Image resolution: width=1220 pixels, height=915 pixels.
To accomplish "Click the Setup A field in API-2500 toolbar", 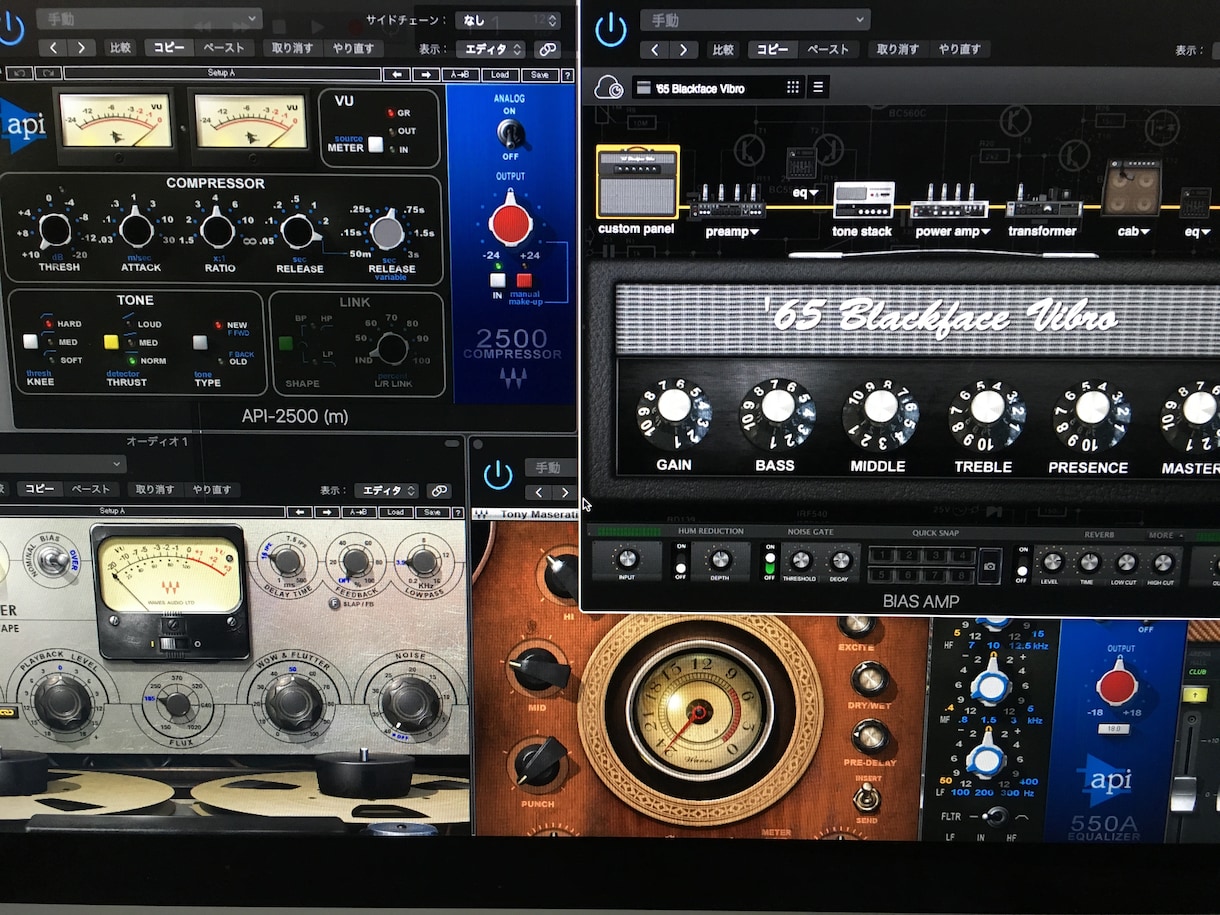I will click(222, 74).
